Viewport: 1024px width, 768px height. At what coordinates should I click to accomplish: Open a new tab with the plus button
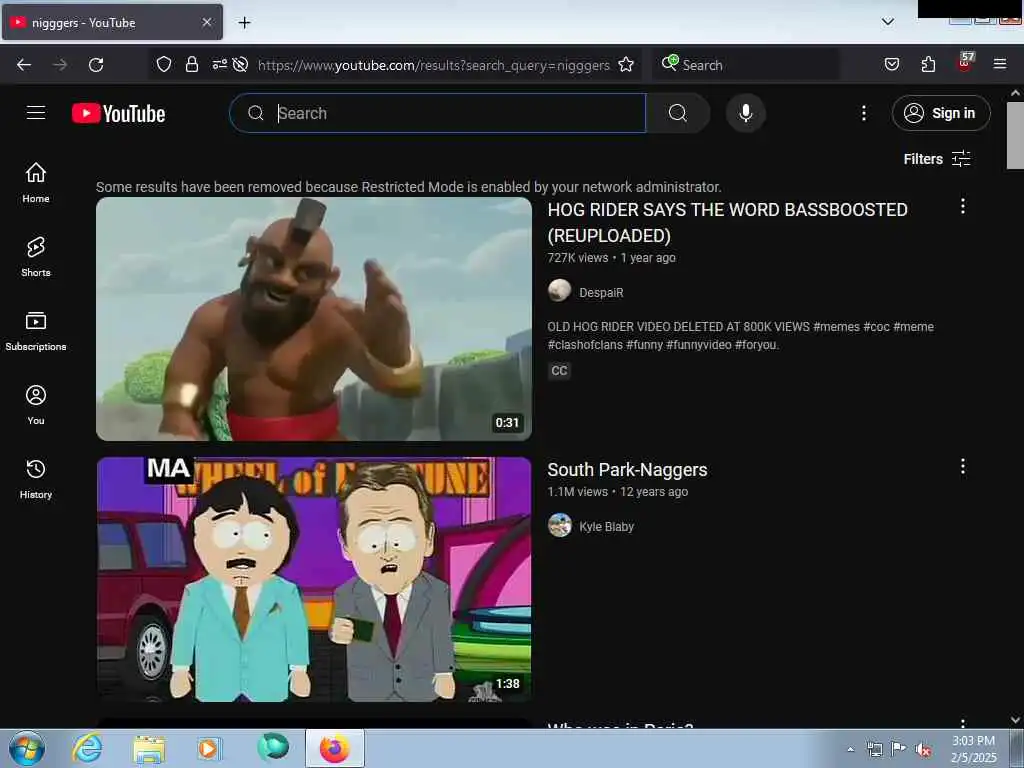(x=244, y=23)
